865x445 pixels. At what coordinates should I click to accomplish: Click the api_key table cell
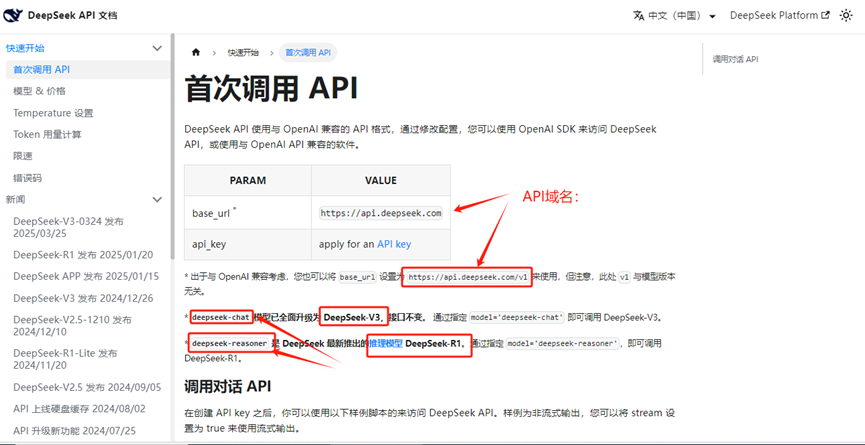(x=248, y=244)
